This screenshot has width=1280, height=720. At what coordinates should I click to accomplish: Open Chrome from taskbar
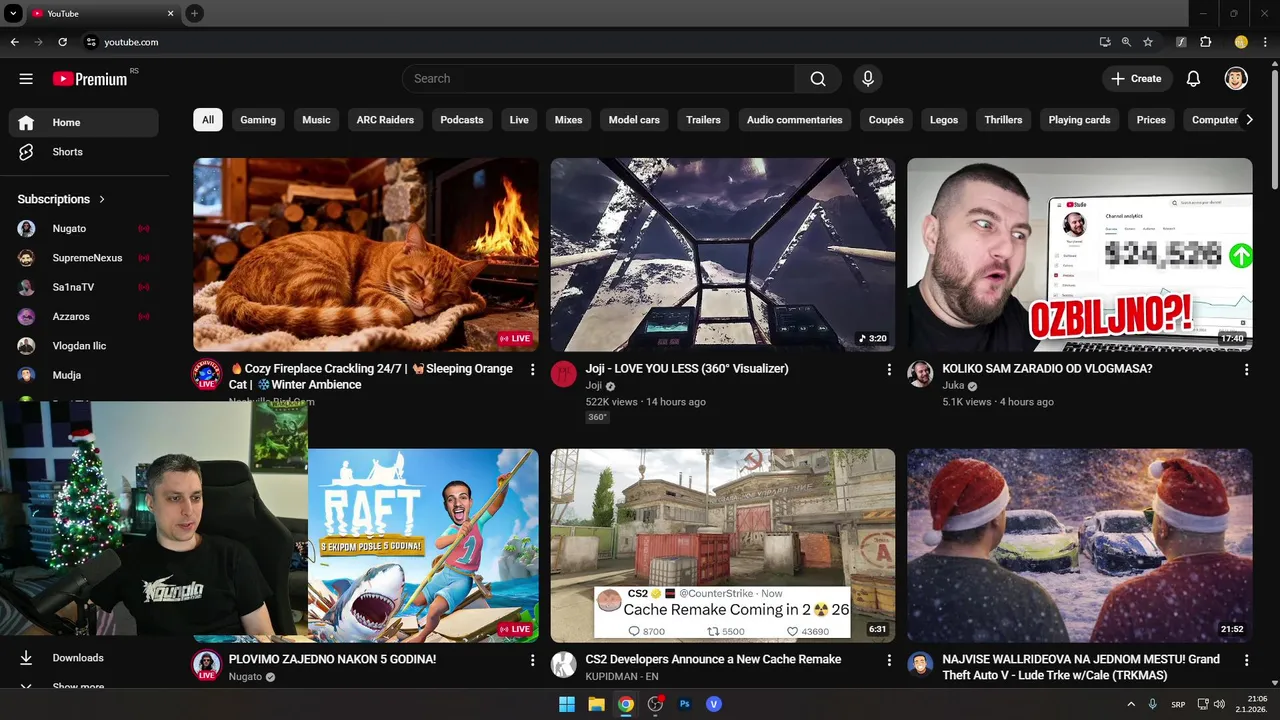tap(626, 704)
